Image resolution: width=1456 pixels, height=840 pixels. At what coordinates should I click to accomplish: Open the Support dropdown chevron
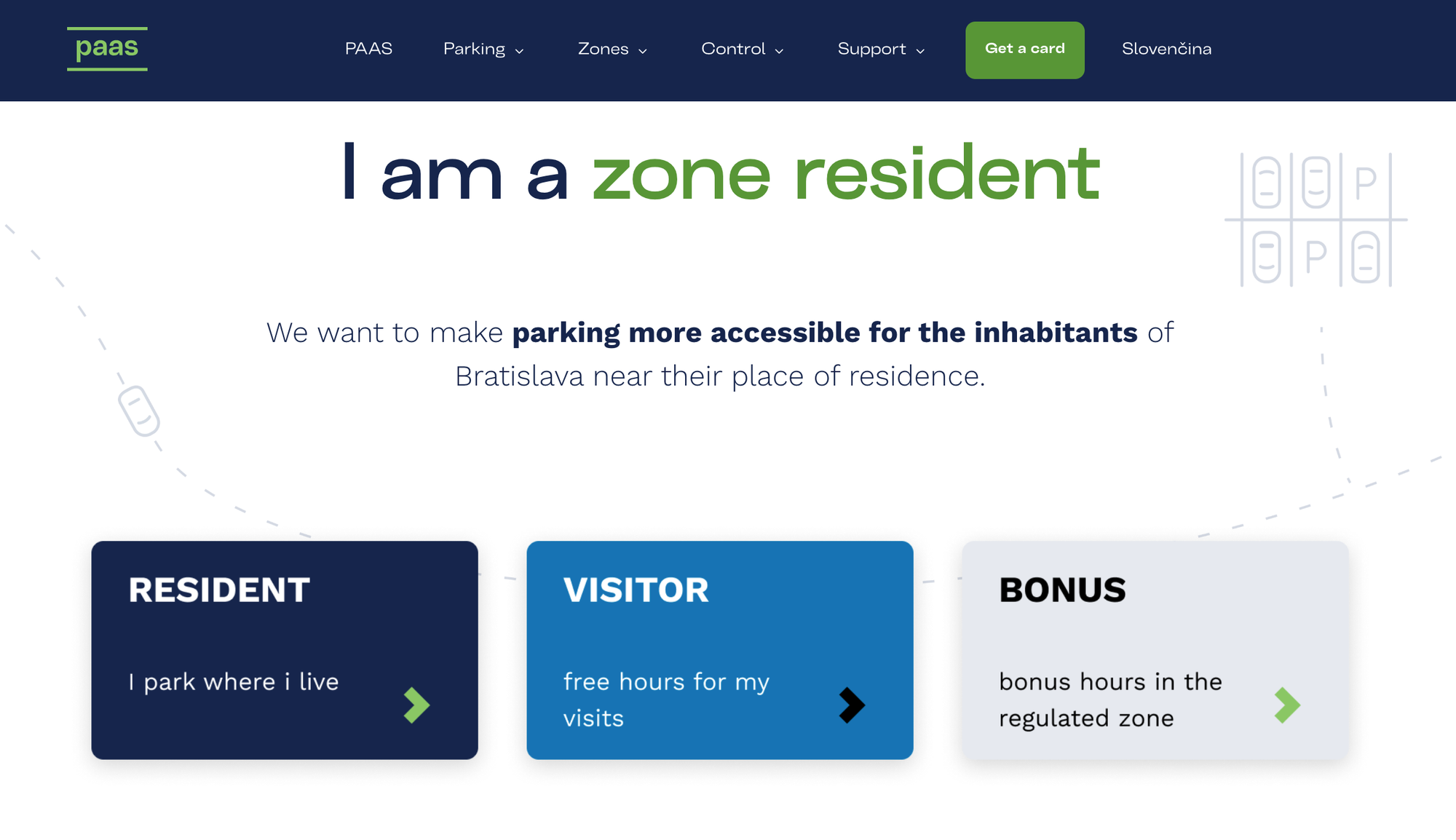click(x=920, y=51)
